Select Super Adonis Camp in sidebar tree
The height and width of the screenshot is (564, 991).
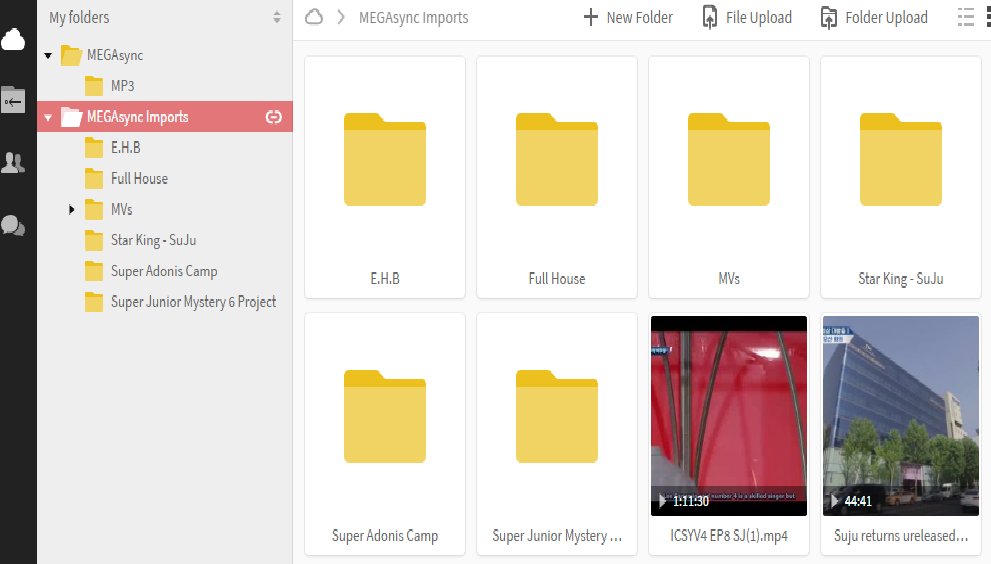pos(164,271)
